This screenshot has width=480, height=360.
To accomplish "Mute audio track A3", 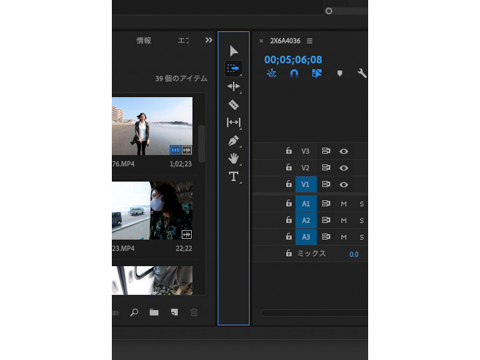I will [344, 237].
